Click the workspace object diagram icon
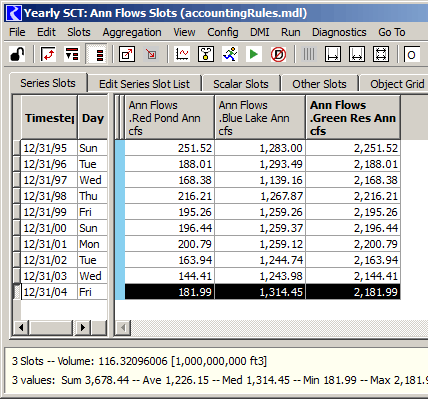The width and height of the screenshot is (428, 399). tap(206, 54)
